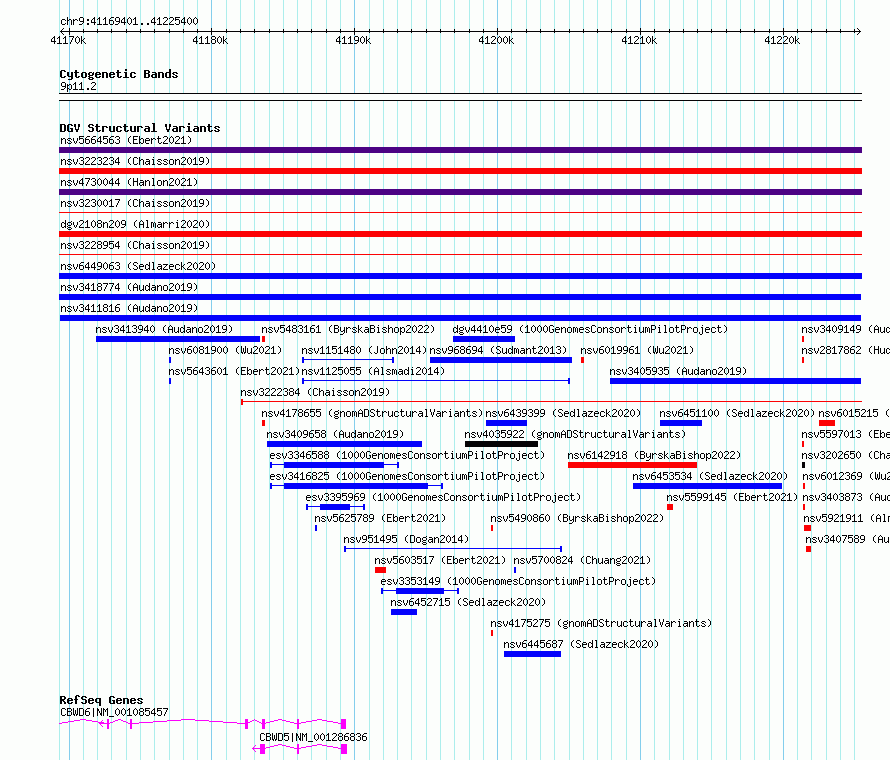Click the Cytogenetic Bands track heading

pos(119,74)
